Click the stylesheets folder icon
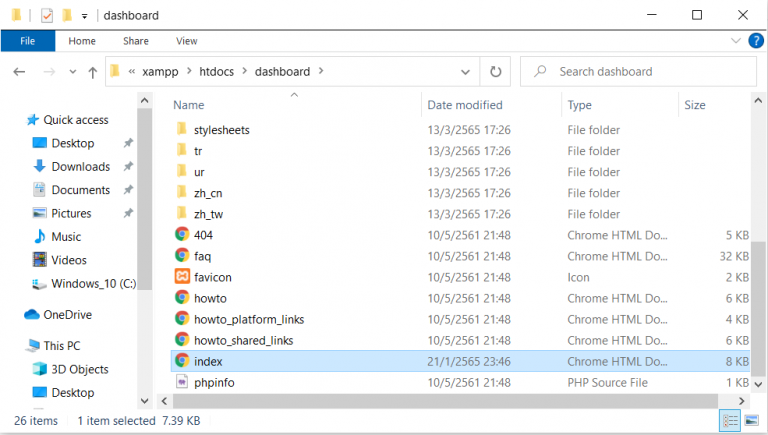The height and width of the screenshot is (435, 768). 182,130
